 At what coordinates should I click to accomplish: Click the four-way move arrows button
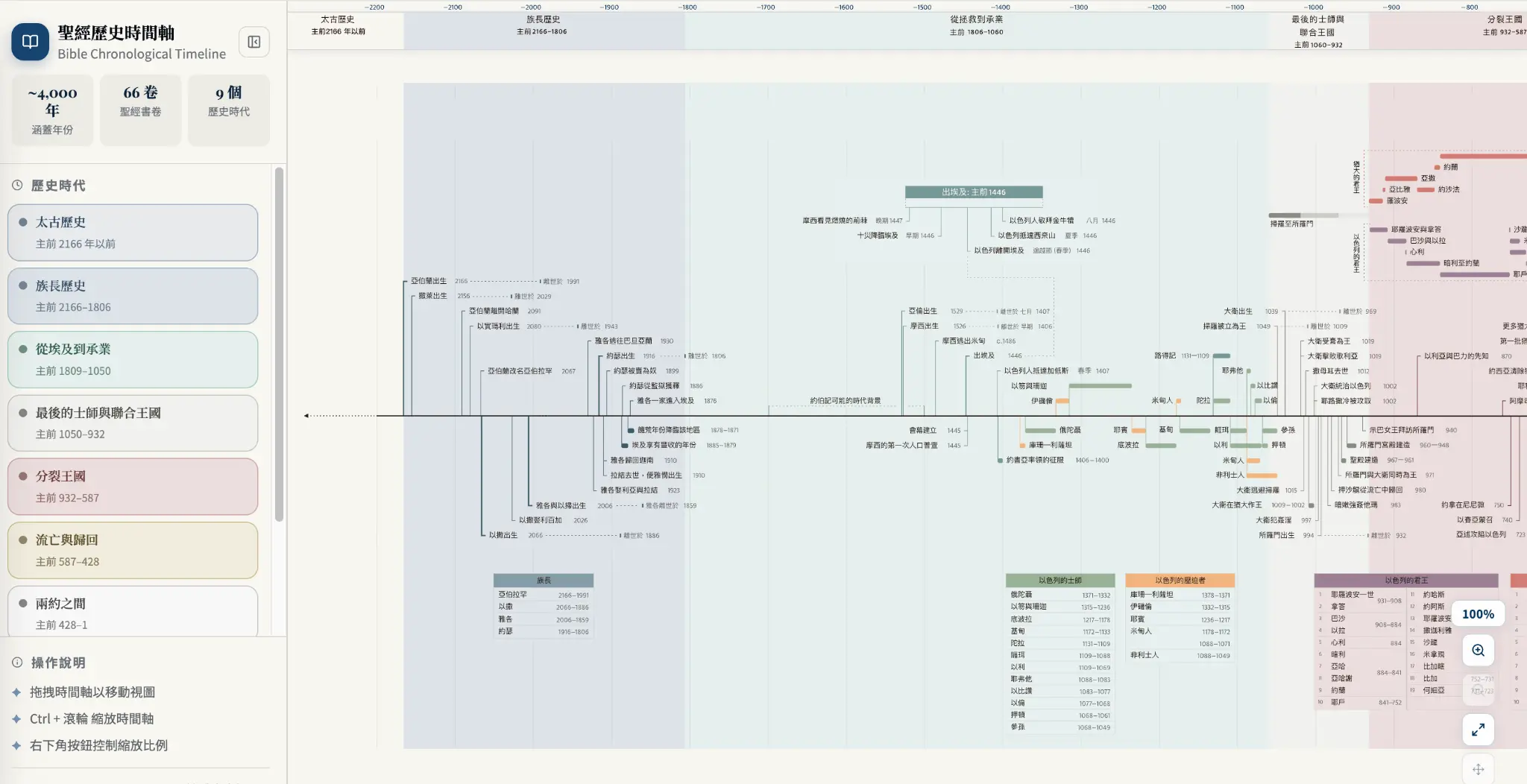tap(1478, 769)
